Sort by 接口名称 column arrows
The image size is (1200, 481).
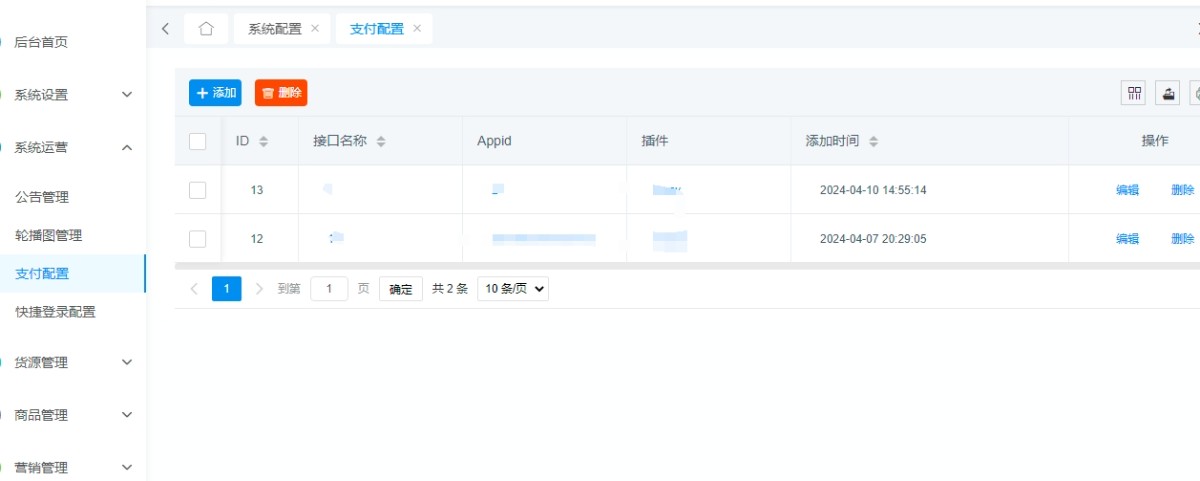pyautogui.click(x=381, y=142)
